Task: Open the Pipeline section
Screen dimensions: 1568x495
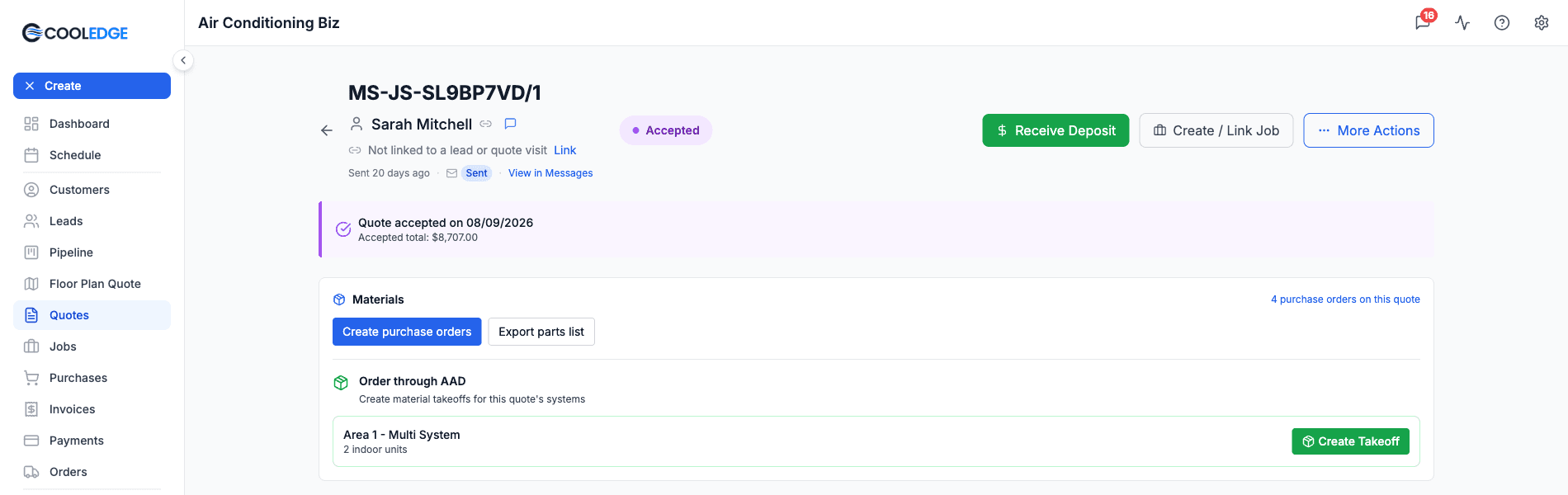Action: (92, 252)
